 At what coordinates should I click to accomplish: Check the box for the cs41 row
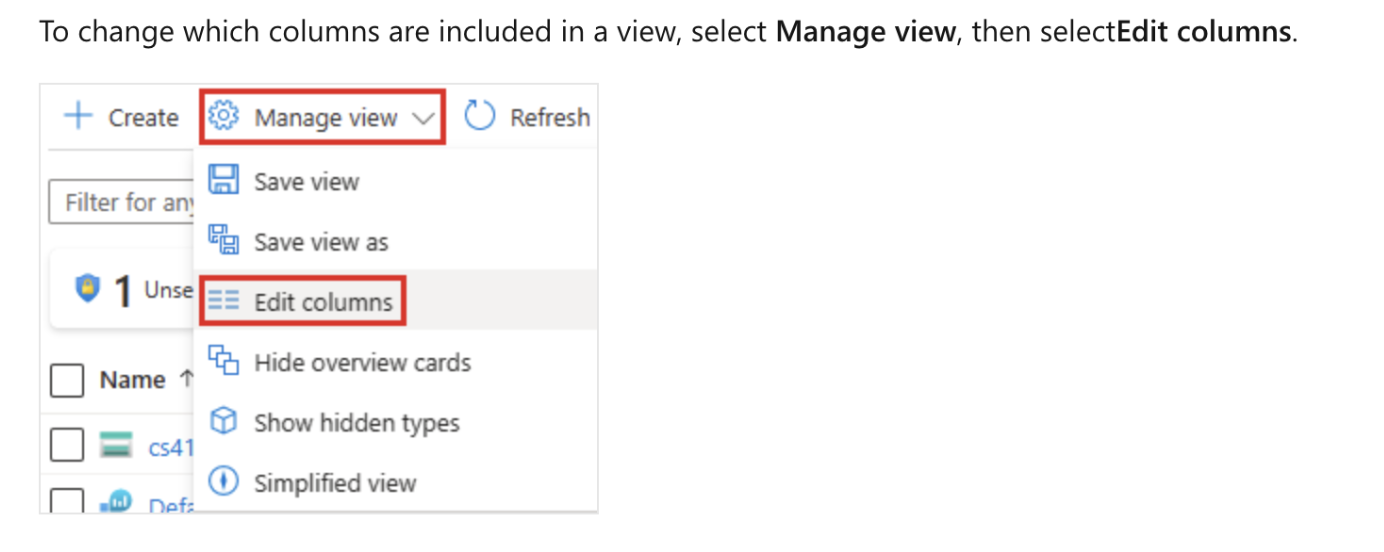[x=67, y=445]
